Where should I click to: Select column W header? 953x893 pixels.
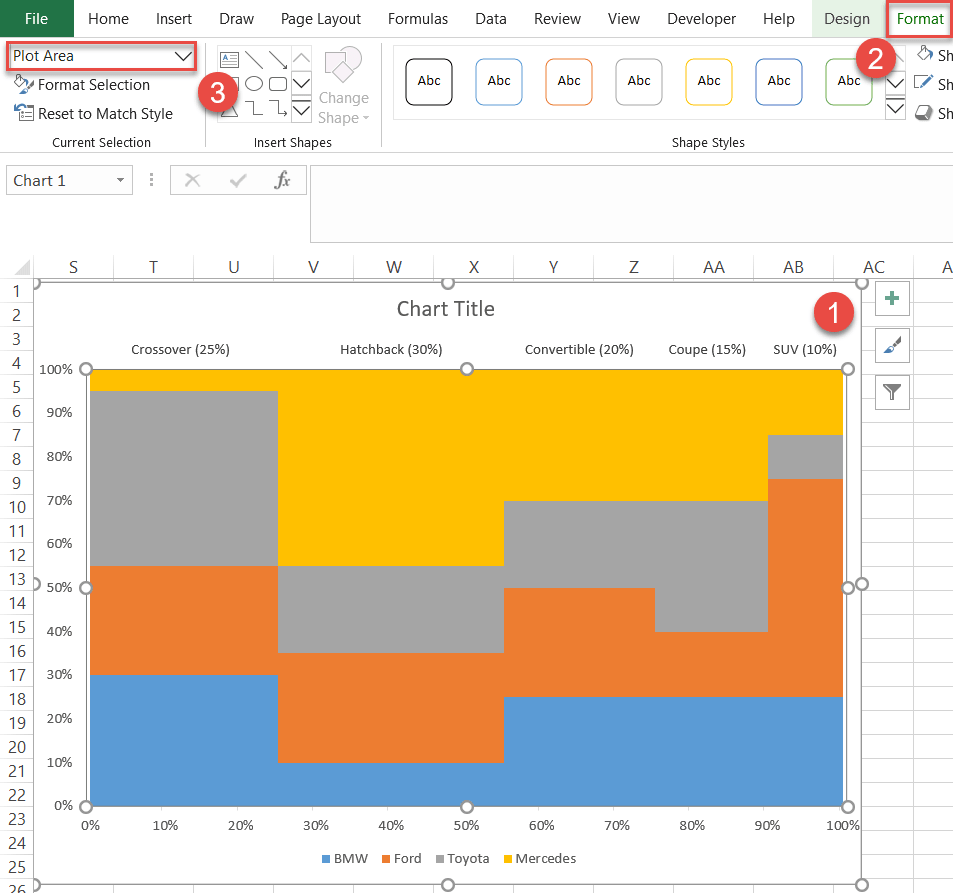(x=394, y=267)
